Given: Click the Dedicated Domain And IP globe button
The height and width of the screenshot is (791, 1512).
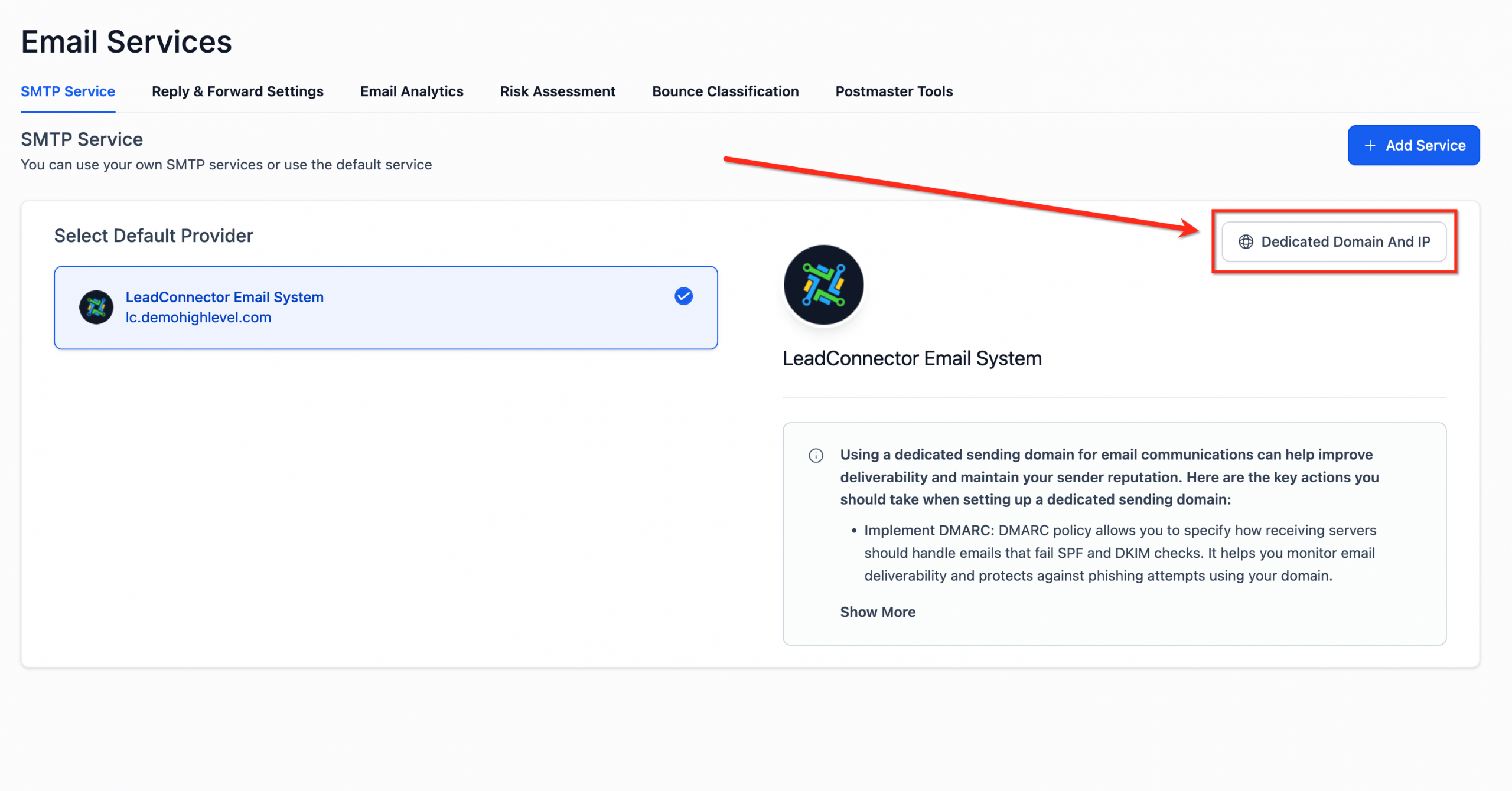Looking at the screenshot, I should pyautogui.click(x=1334, y=241).
